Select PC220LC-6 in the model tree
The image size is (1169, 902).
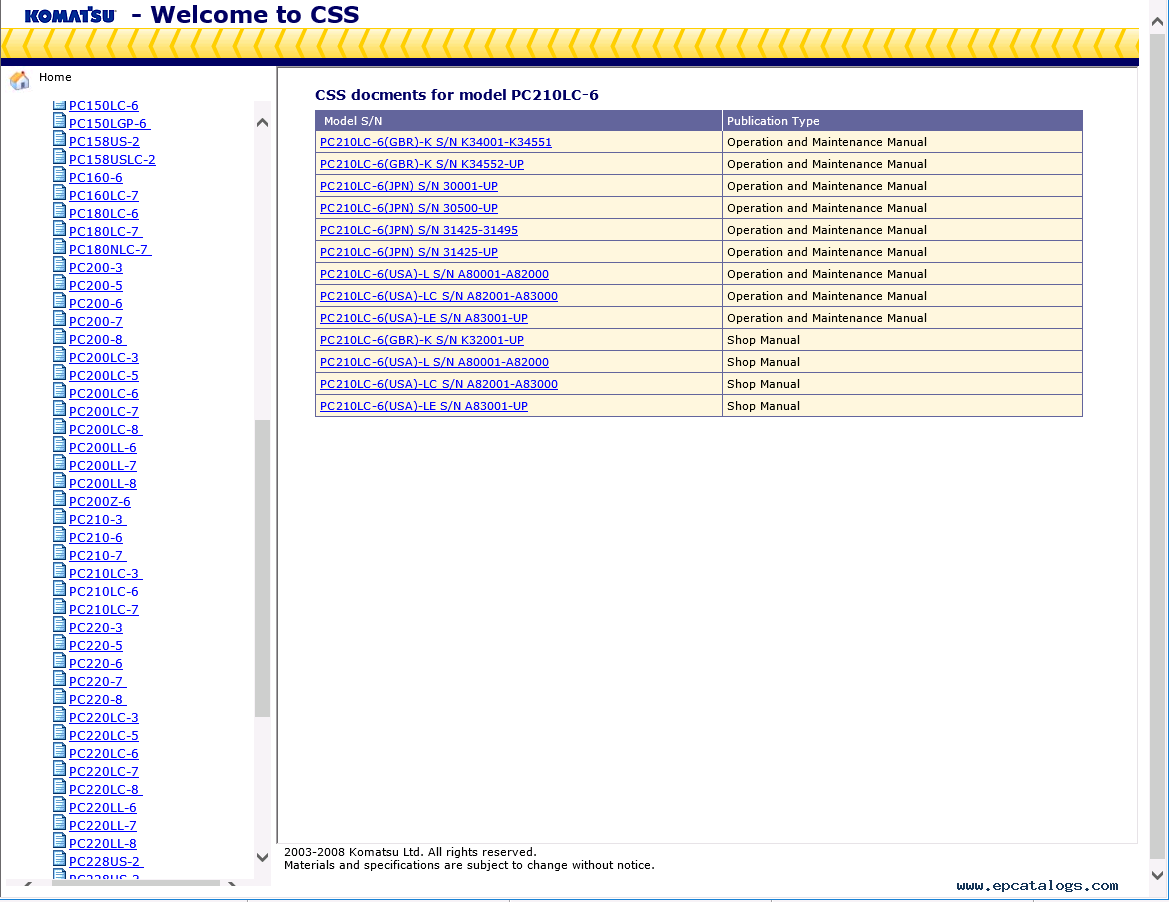(x=104, y=754)
